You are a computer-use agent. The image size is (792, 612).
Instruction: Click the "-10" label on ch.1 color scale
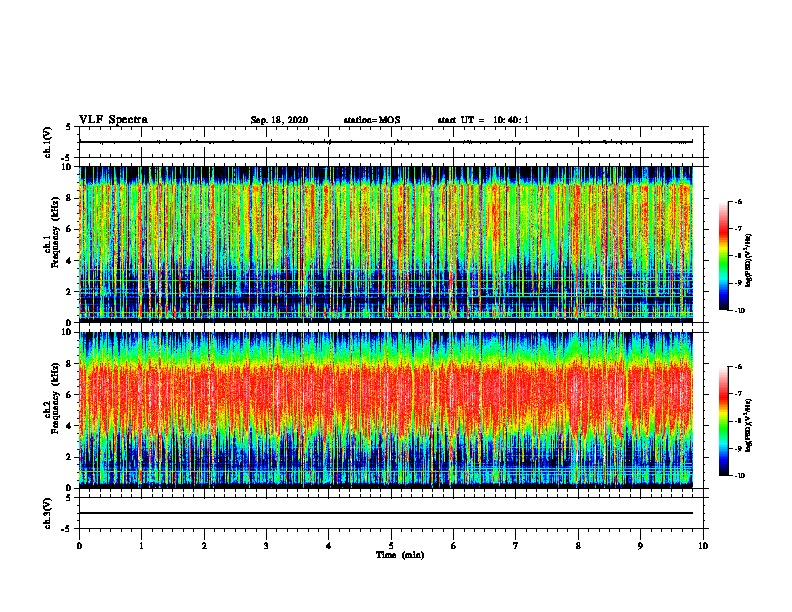tap(740, 311)
